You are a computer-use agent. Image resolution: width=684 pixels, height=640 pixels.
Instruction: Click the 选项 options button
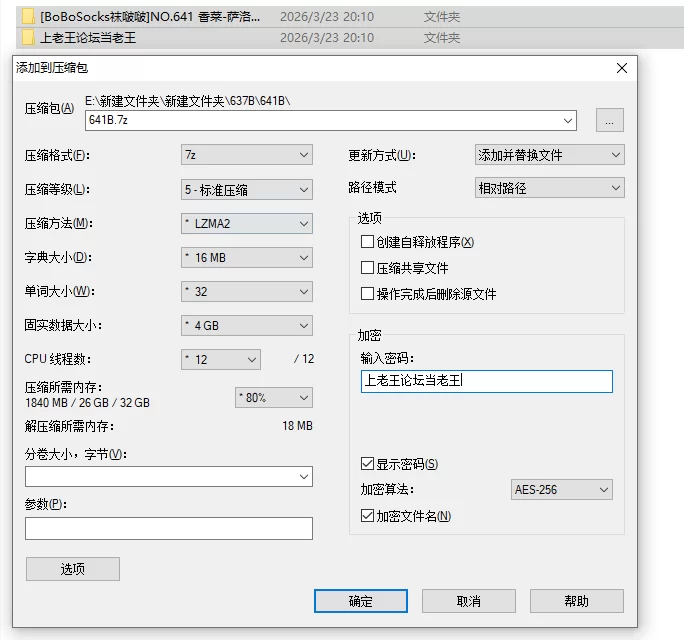(73, 569)
